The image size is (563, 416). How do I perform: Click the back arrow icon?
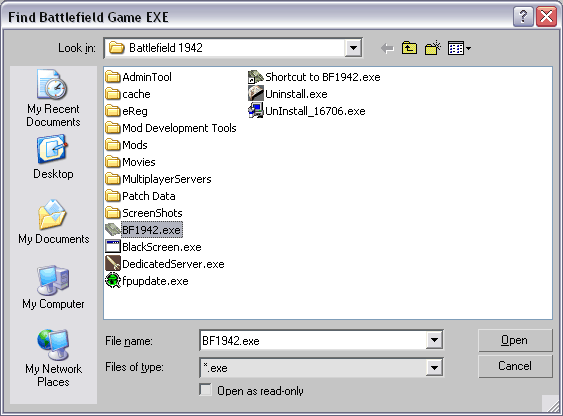387,48
